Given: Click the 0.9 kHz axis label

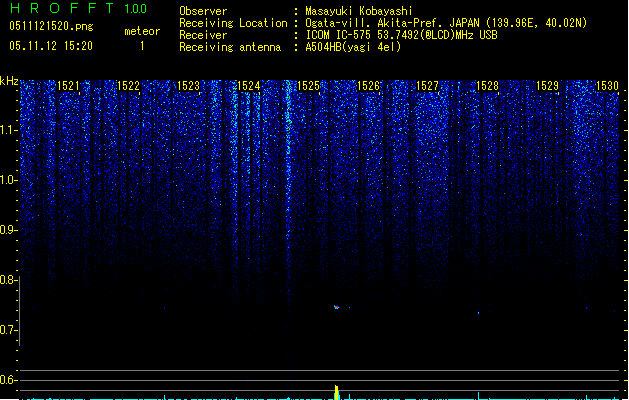Looking at the screenshot, I should (x=8, y=230).
